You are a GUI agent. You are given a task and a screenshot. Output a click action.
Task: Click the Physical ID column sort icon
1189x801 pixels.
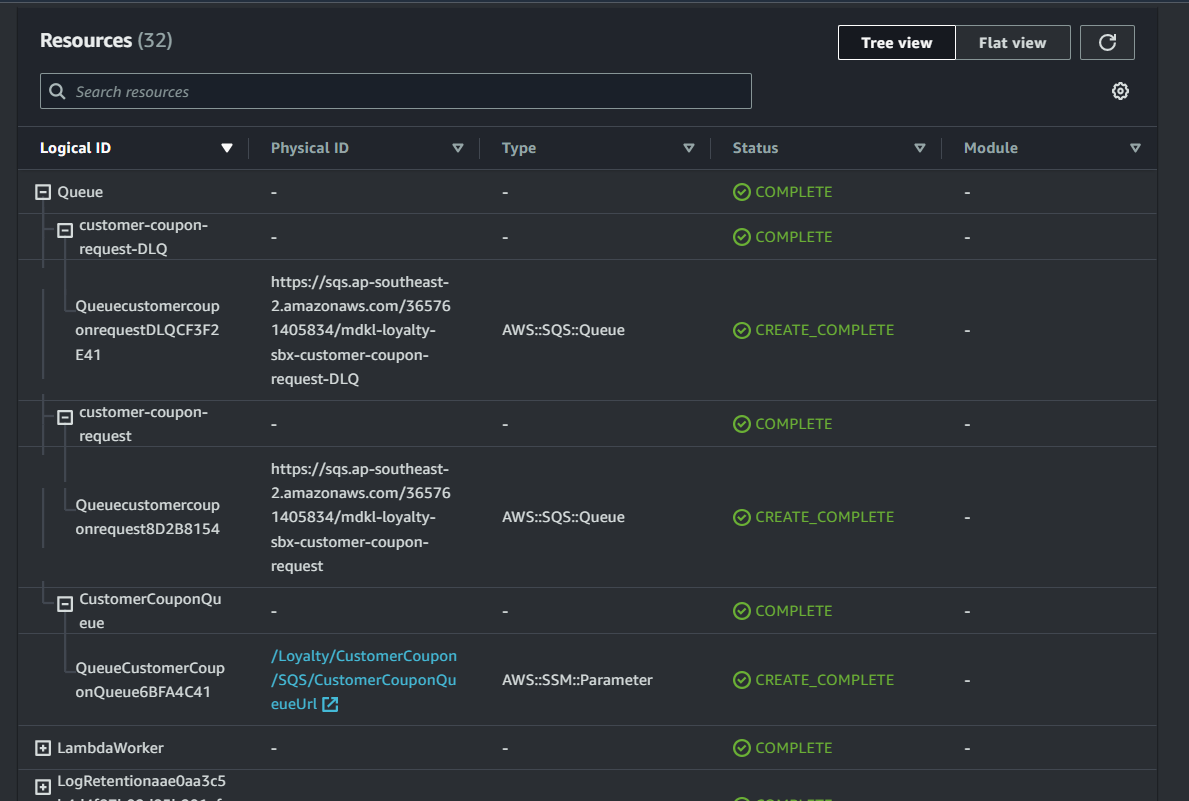coord(458,148)
